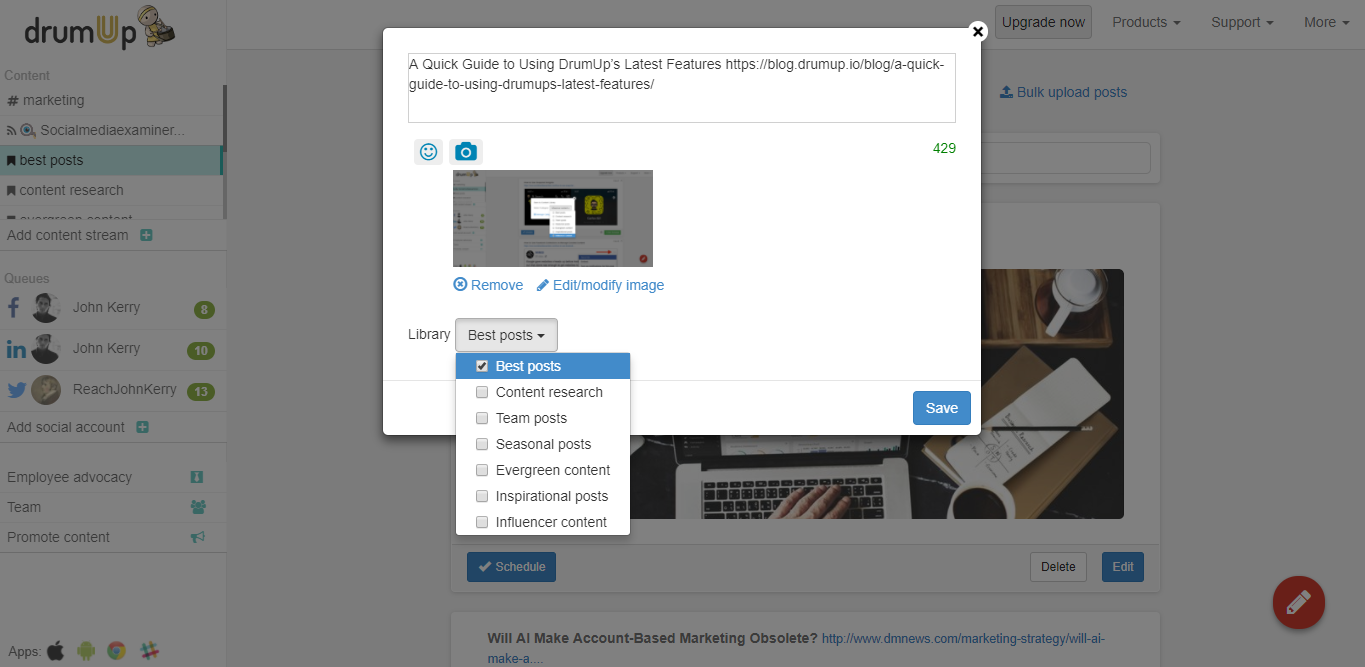Click the Twitter icon beside ReachJohnKerry

(x=16, y=390)
